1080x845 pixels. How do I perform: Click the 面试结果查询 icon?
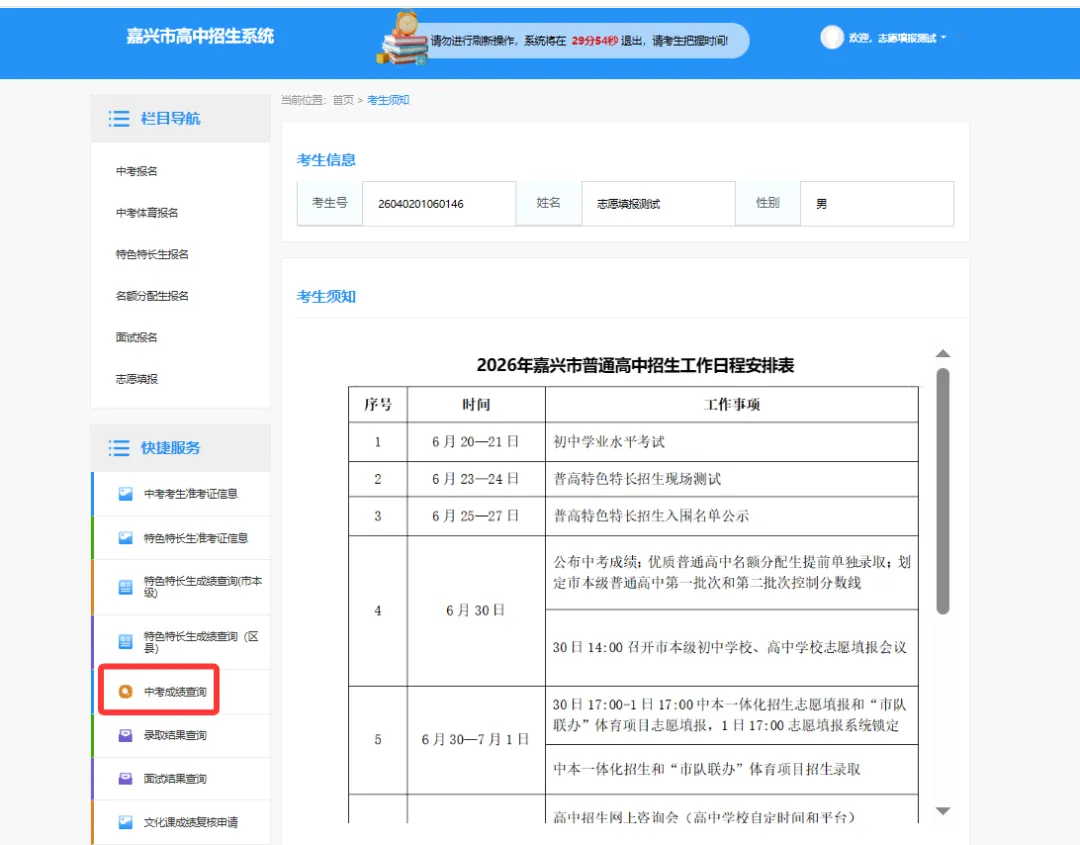click(x=125, y=779)
